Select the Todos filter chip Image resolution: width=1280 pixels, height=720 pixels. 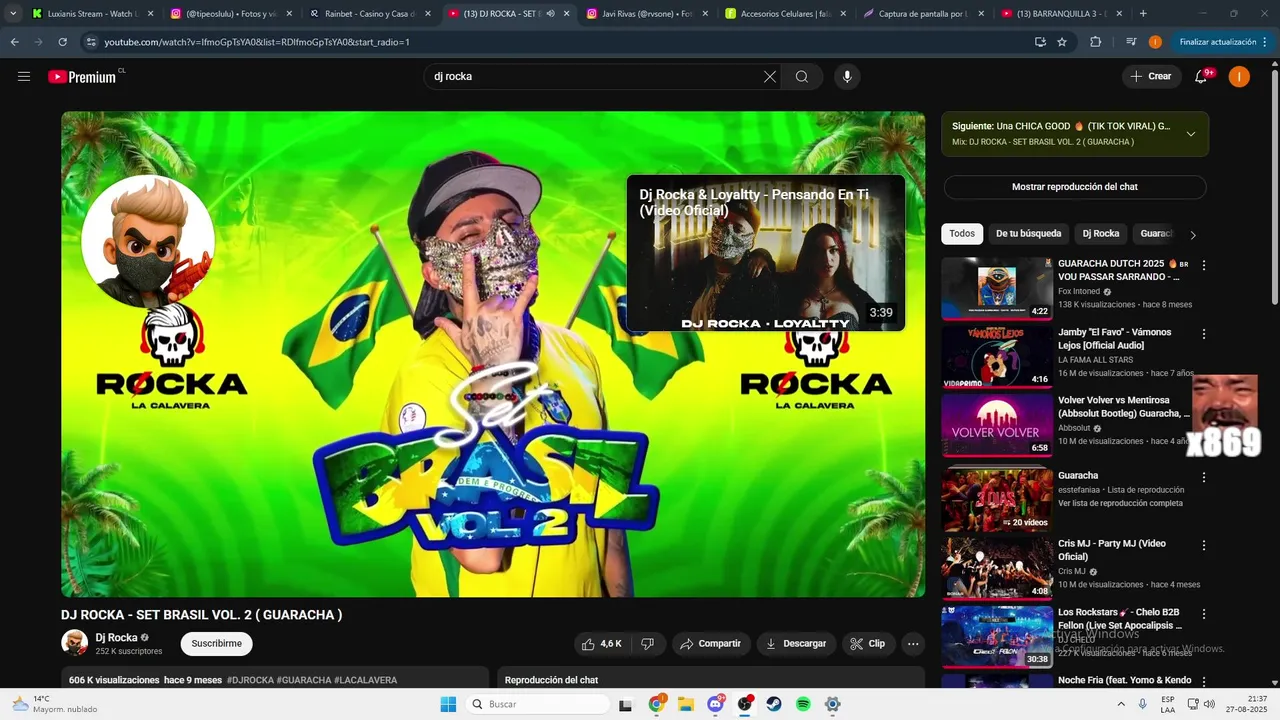coord(962,234)
